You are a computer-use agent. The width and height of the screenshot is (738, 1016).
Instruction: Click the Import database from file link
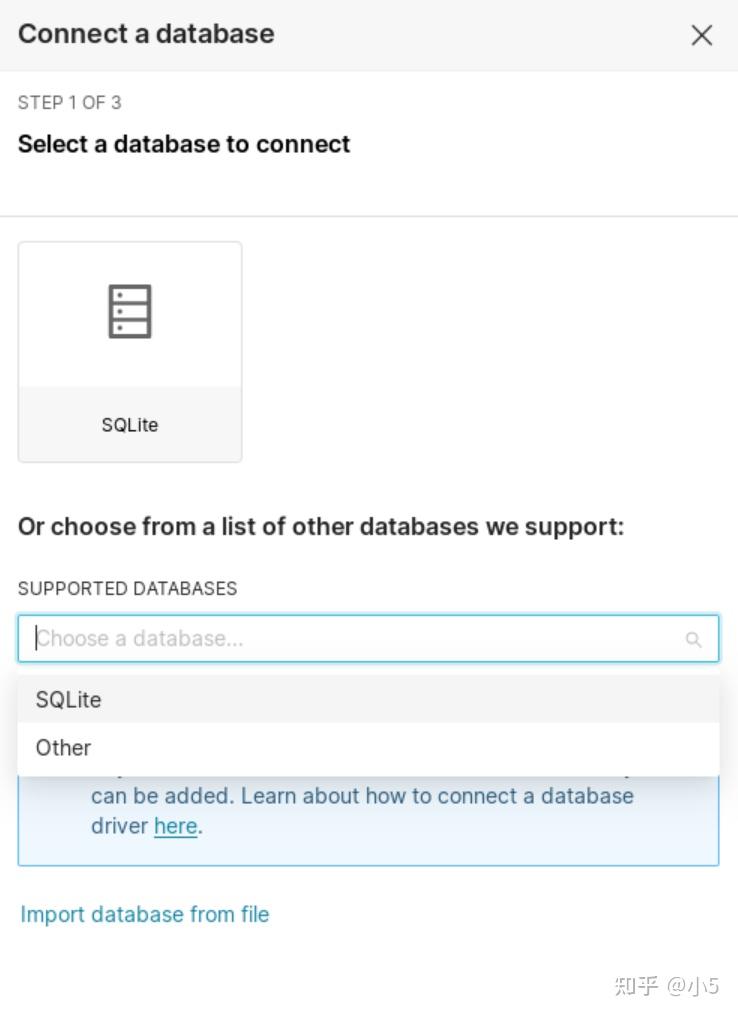click(x=144, y=914)
